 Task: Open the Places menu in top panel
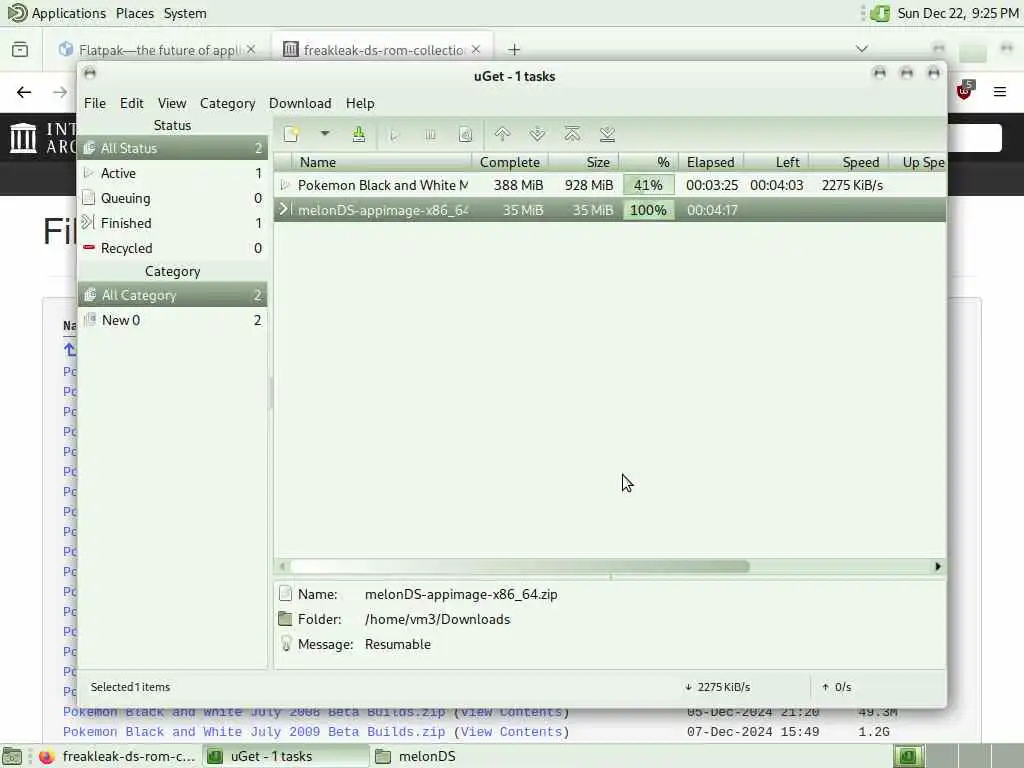(x=135, y=13)
